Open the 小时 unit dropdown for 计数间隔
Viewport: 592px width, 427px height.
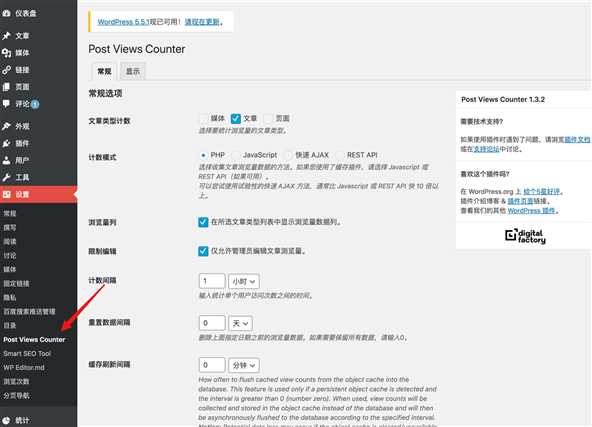tap(244, 281)
